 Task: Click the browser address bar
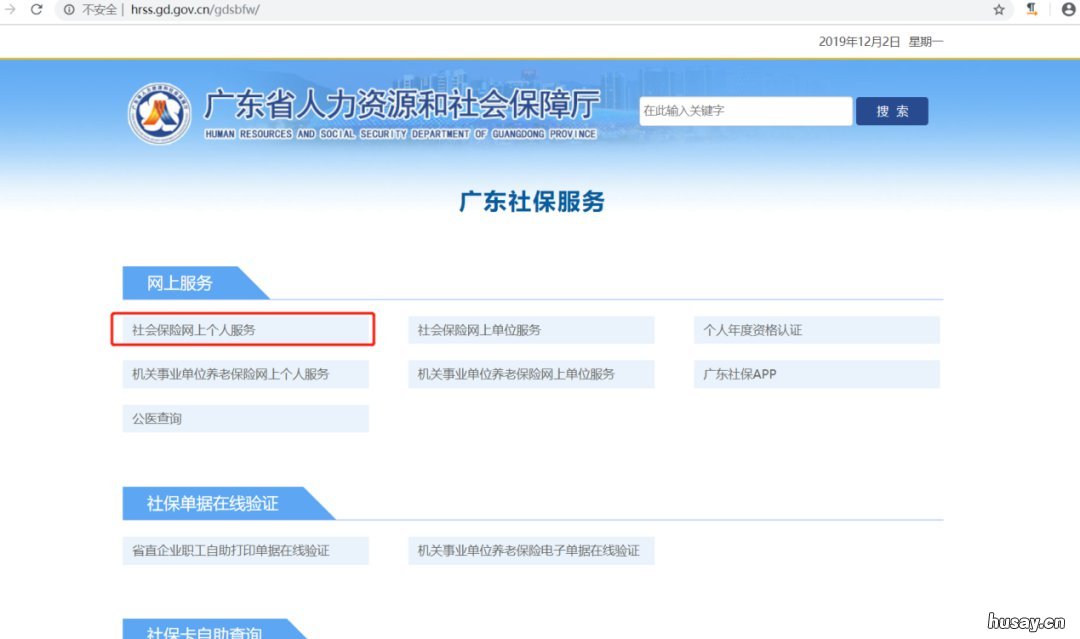(x=400, y=10)
